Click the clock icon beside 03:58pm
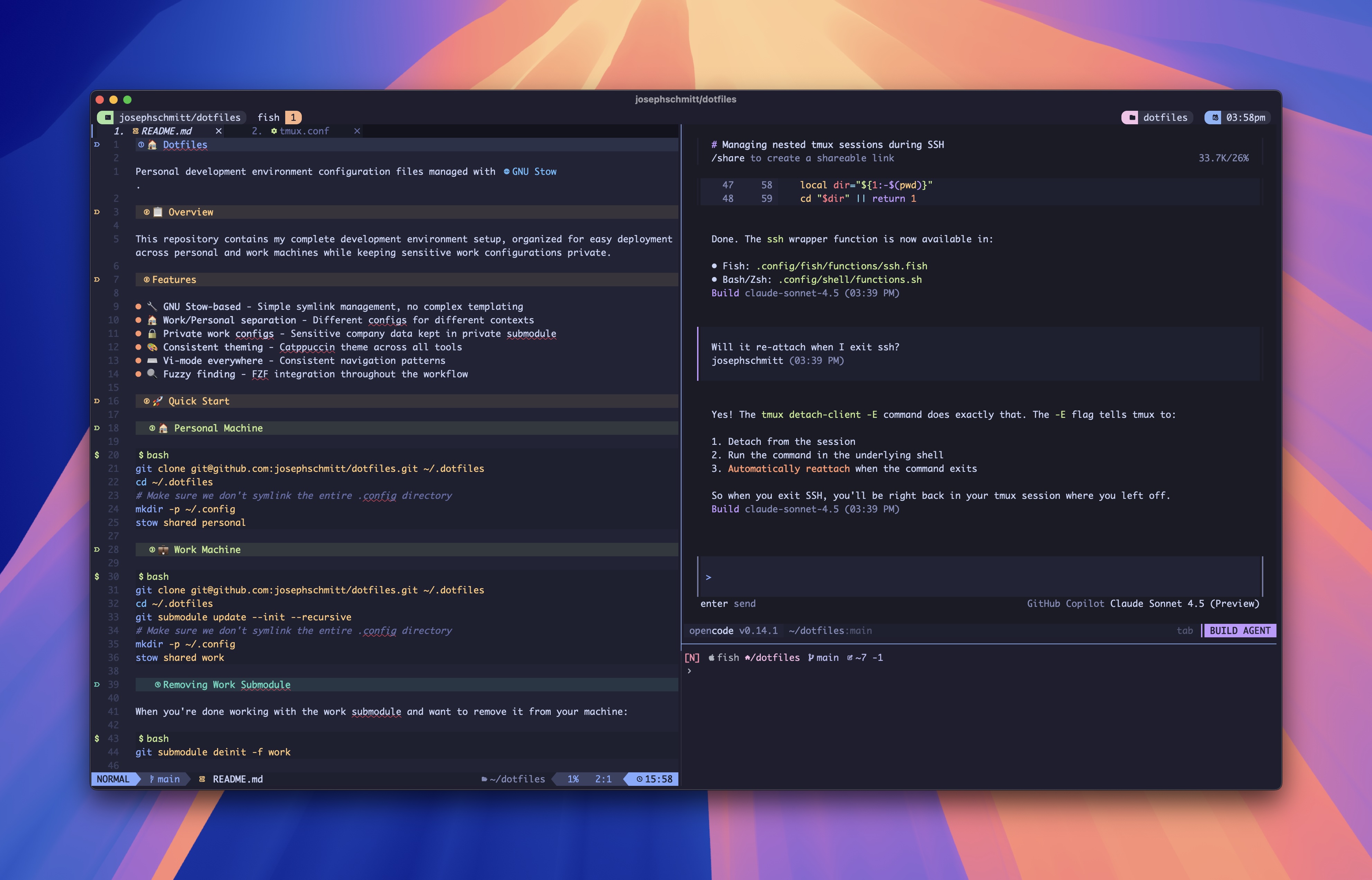The width and height of the screenshot is (1372, 880). [x=1215, y=117]
